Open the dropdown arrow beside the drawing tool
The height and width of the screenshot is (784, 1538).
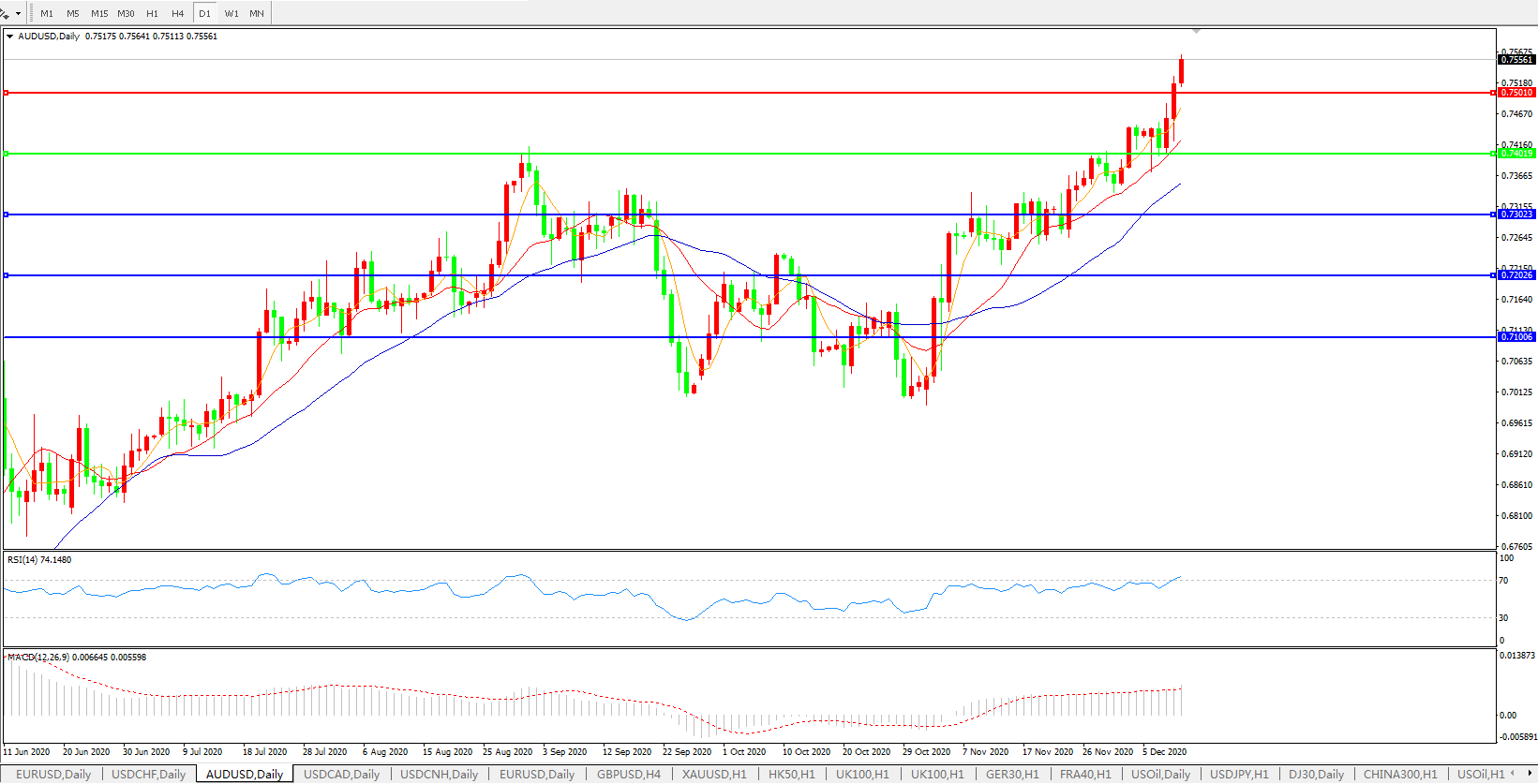(x=18, y=14)
